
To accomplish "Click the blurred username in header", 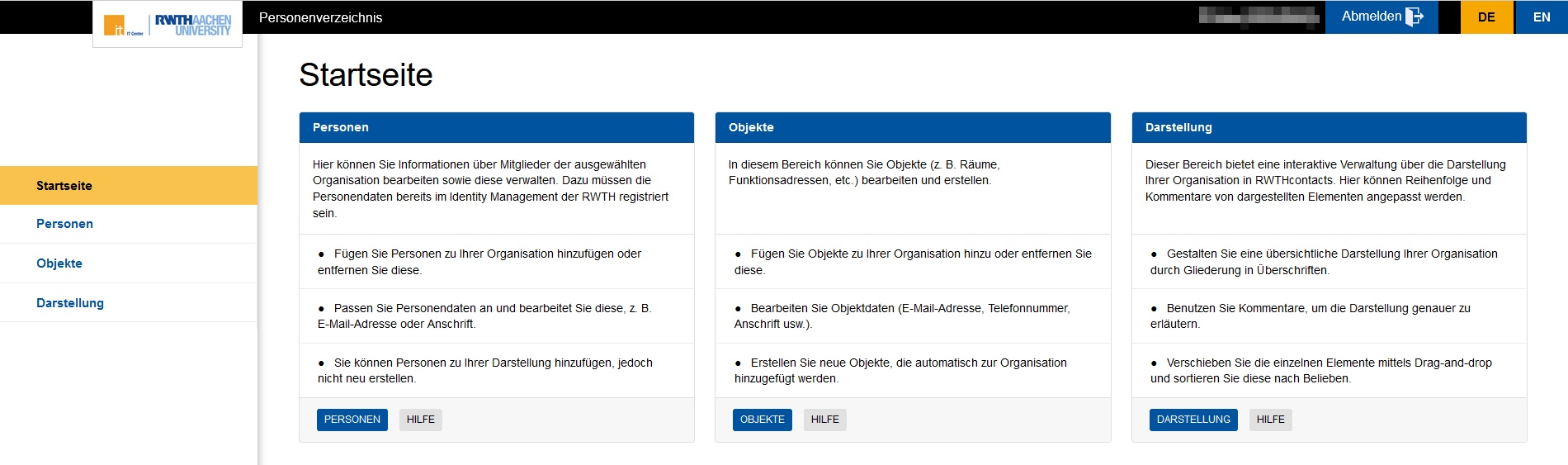I will pyautogui.click(x=1259, y=17).
